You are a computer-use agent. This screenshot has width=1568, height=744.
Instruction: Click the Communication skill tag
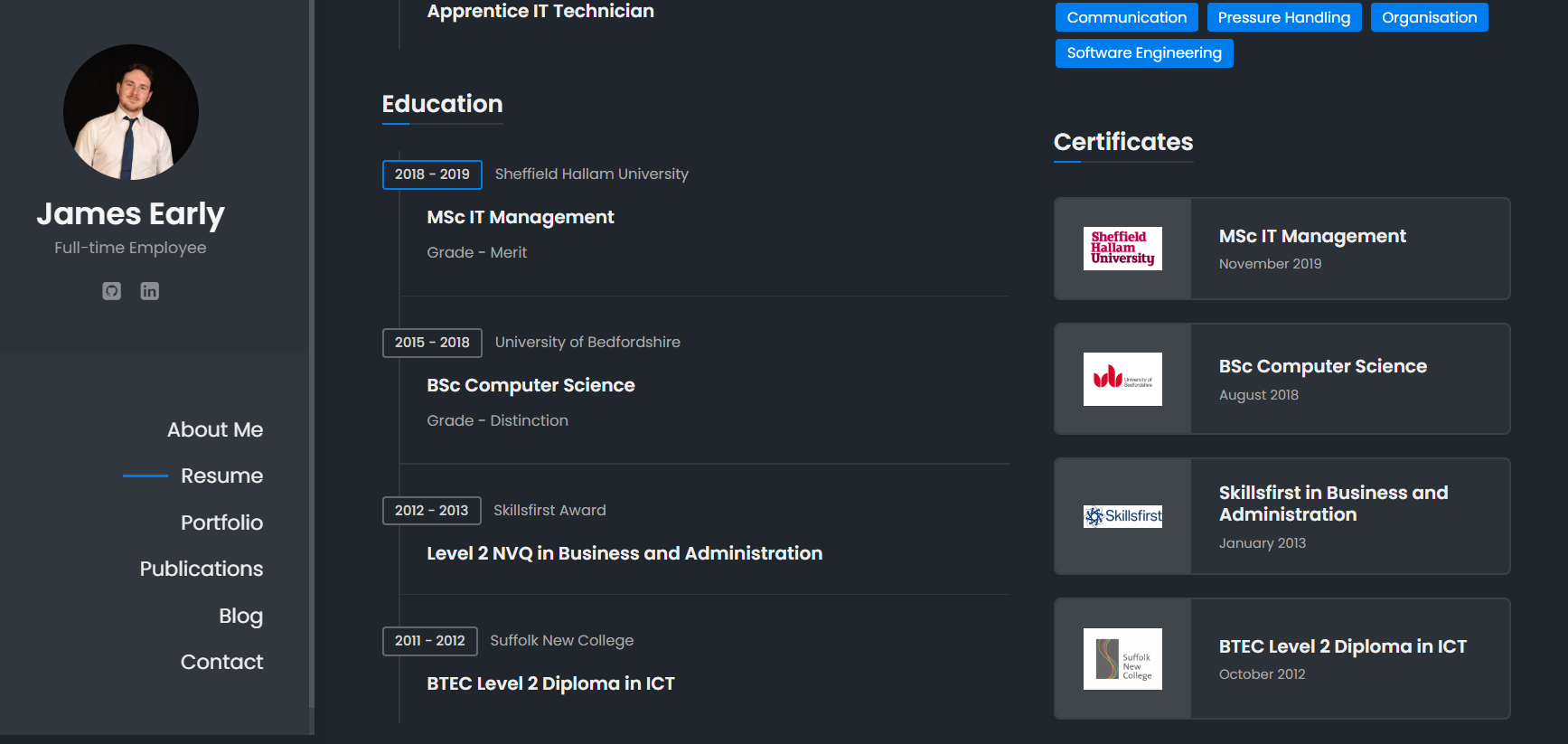tap(1126, 17)
